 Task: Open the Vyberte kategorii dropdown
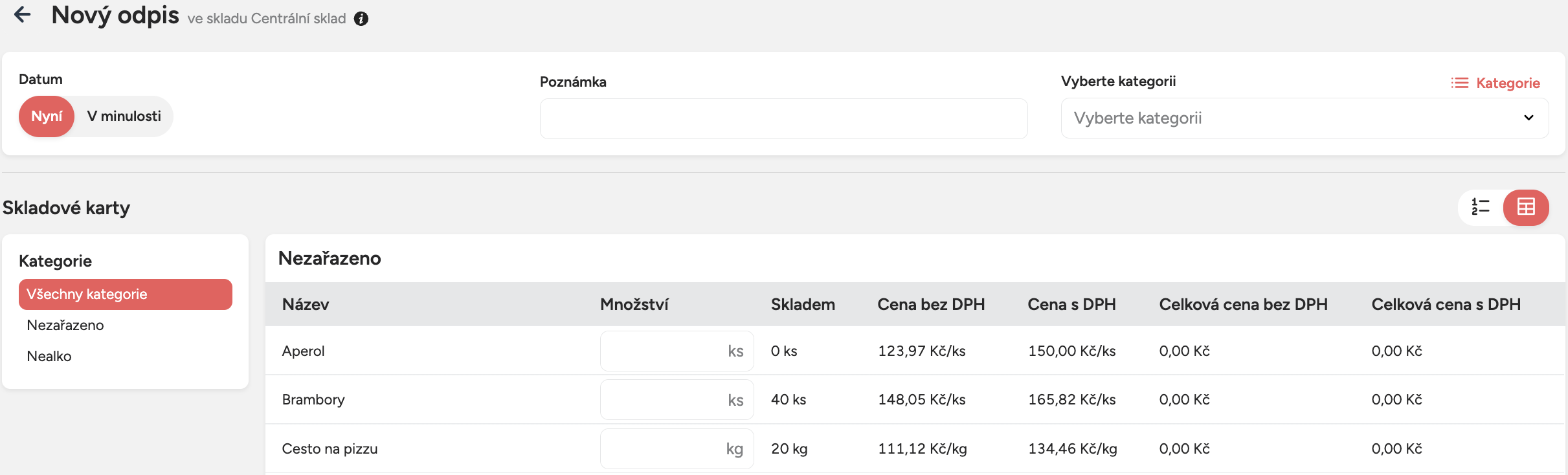pos(1295,118)
